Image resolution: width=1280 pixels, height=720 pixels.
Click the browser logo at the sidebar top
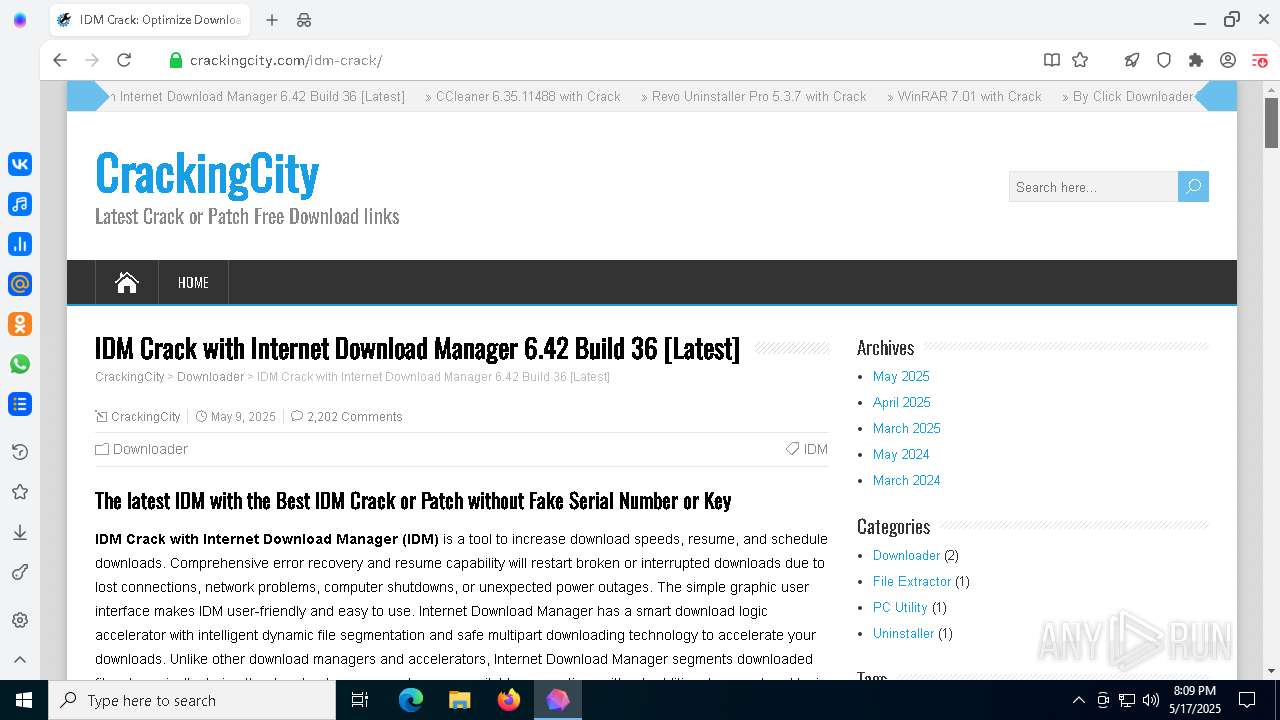tap(20, 20)
